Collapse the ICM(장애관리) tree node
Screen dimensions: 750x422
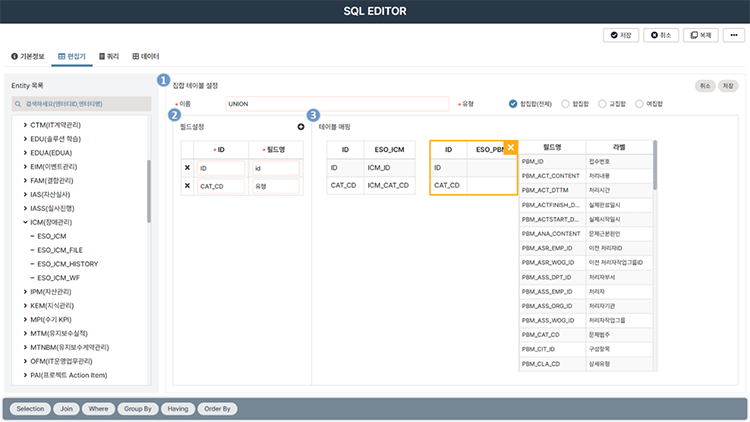click(25, 223)
